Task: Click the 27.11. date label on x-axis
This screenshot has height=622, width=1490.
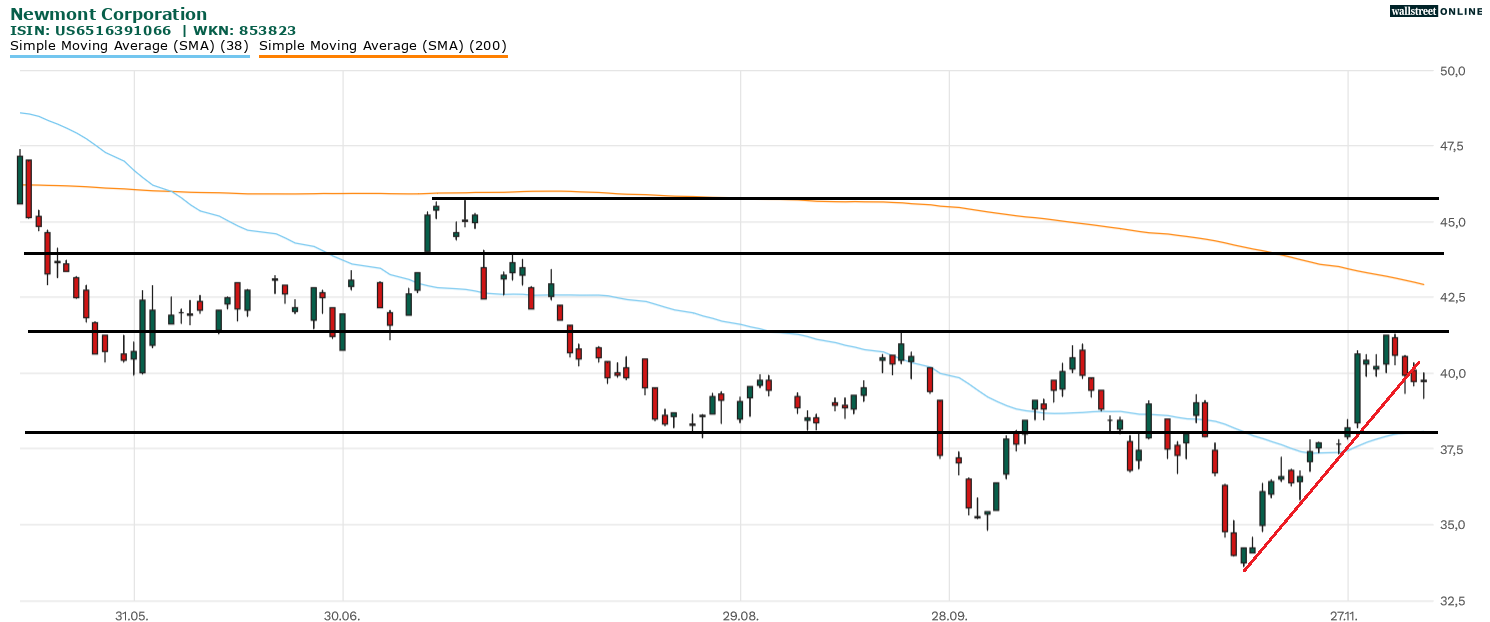Action: click(x=1347, y=615)
